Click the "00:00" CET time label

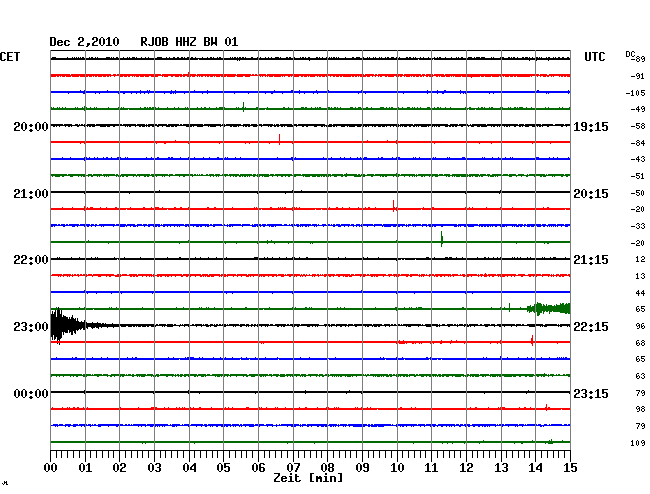[x=31, y=393]
